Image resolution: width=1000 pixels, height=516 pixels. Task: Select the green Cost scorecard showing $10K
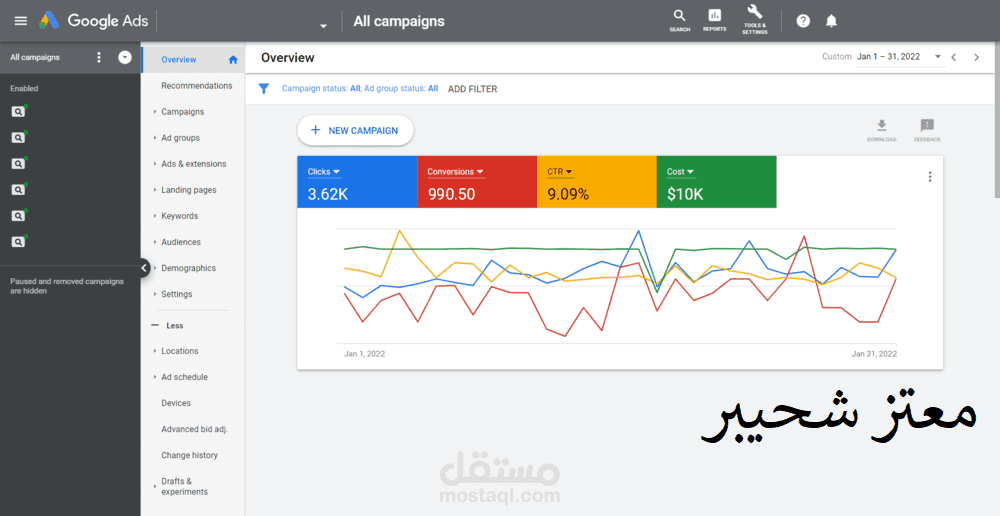(x=717, y=182)
